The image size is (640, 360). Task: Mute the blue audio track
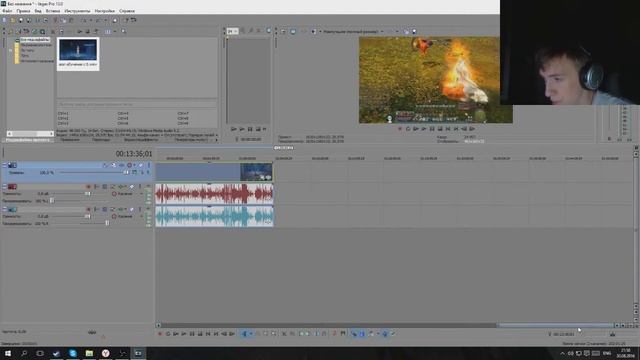(131, 209)
